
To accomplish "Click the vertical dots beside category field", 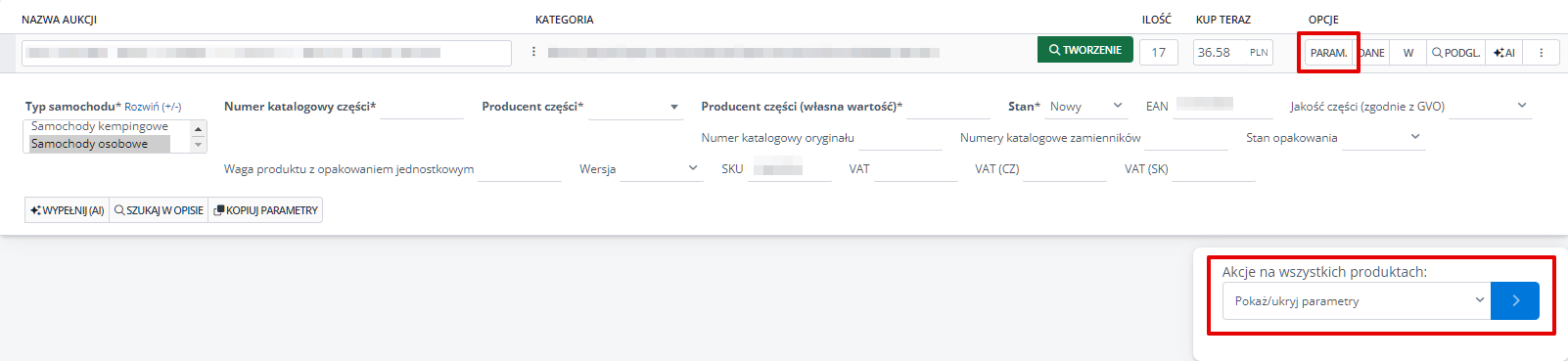I will (533, 52).
